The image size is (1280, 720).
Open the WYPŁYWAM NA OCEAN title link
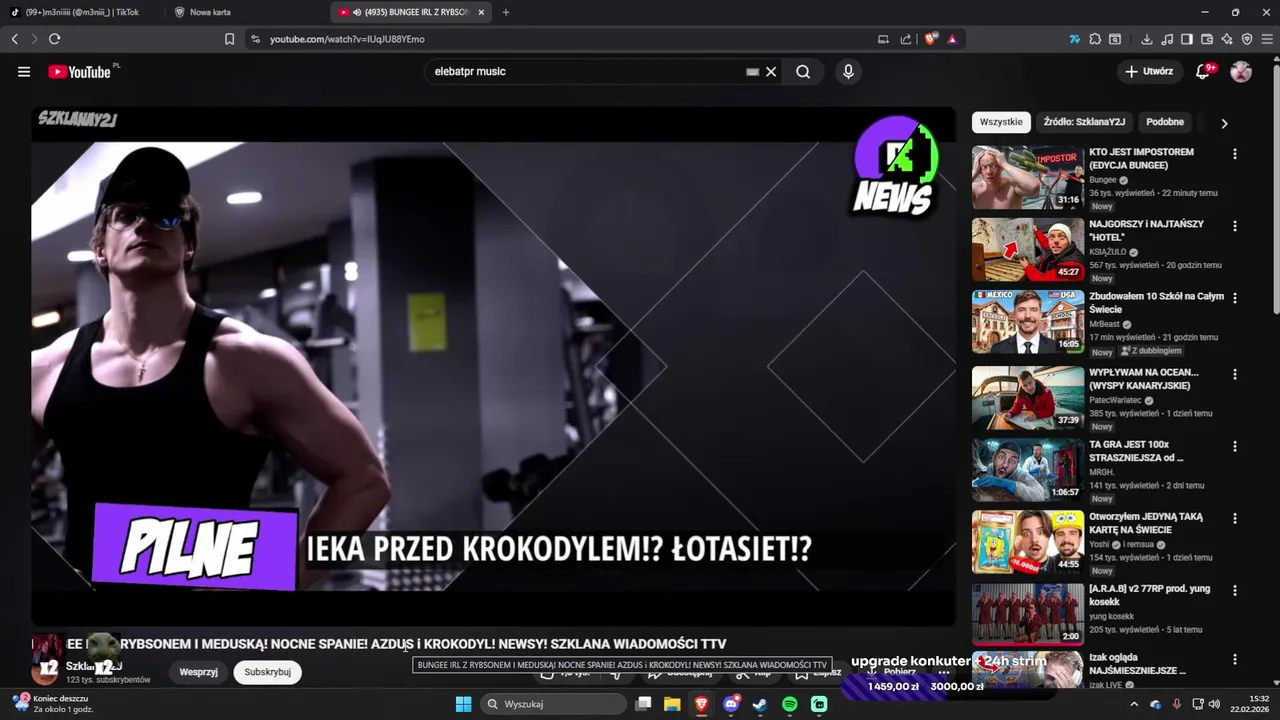[1144, 379]
